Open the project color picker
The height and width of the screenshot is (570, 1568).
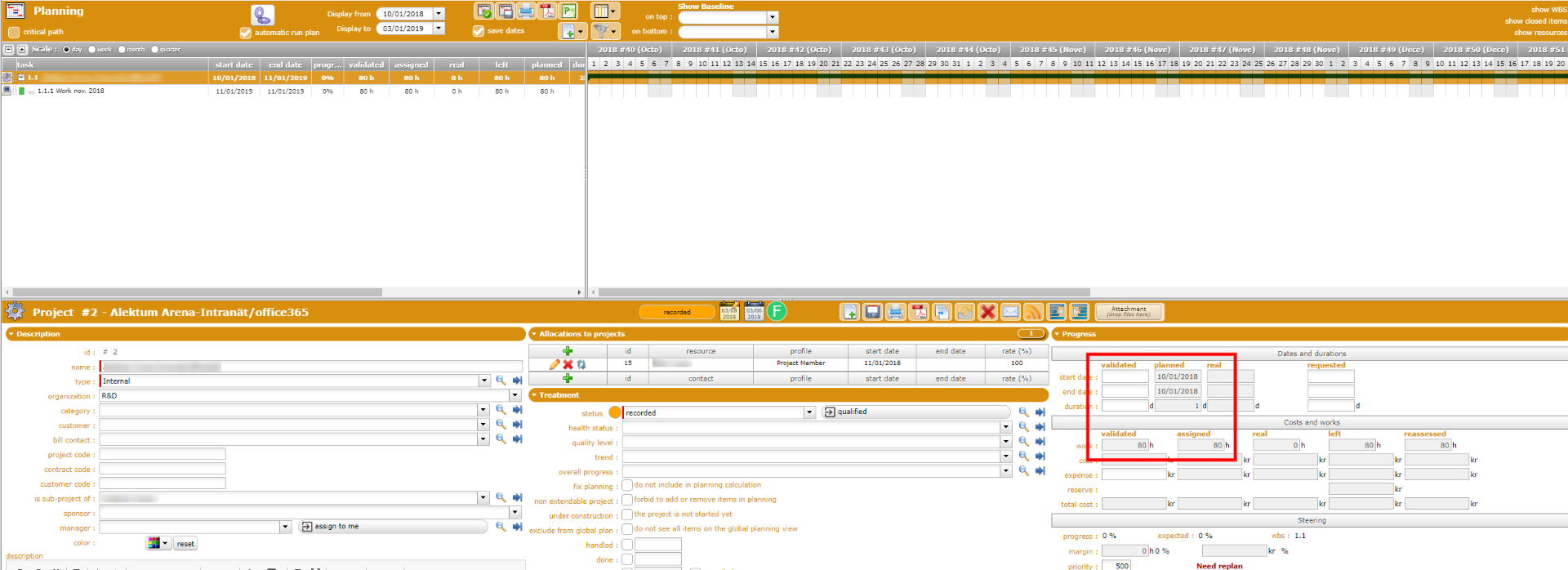click(158, 544)
